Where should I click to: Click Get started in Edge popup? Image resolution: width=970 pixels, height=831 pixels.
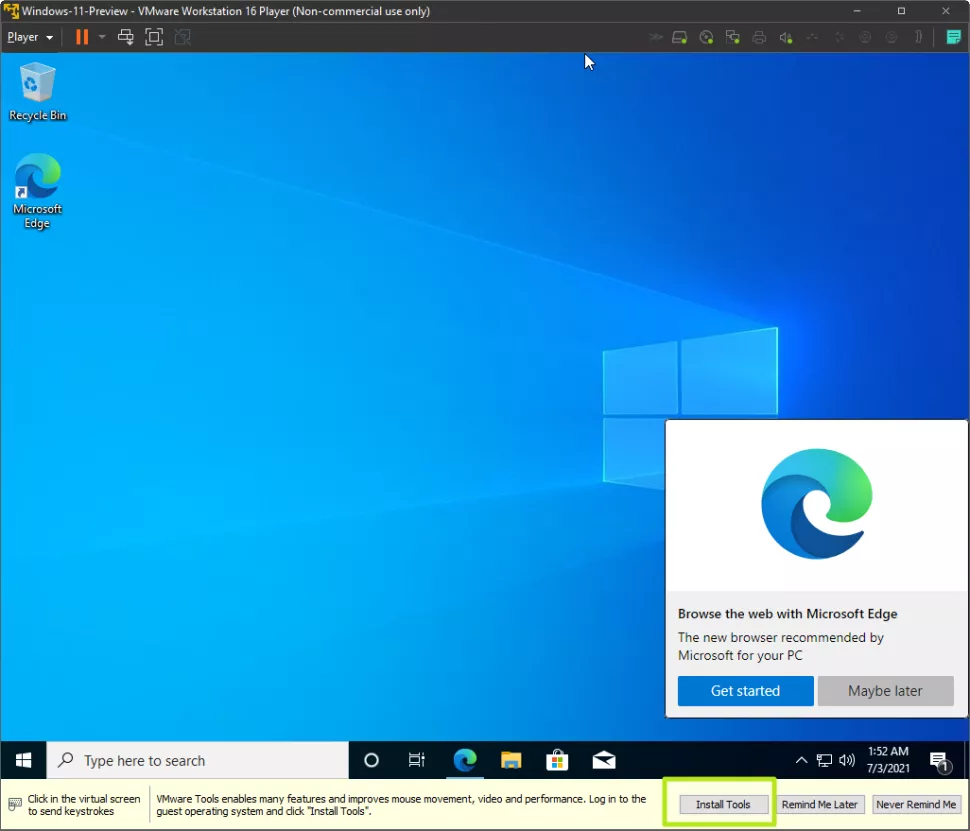745,691
